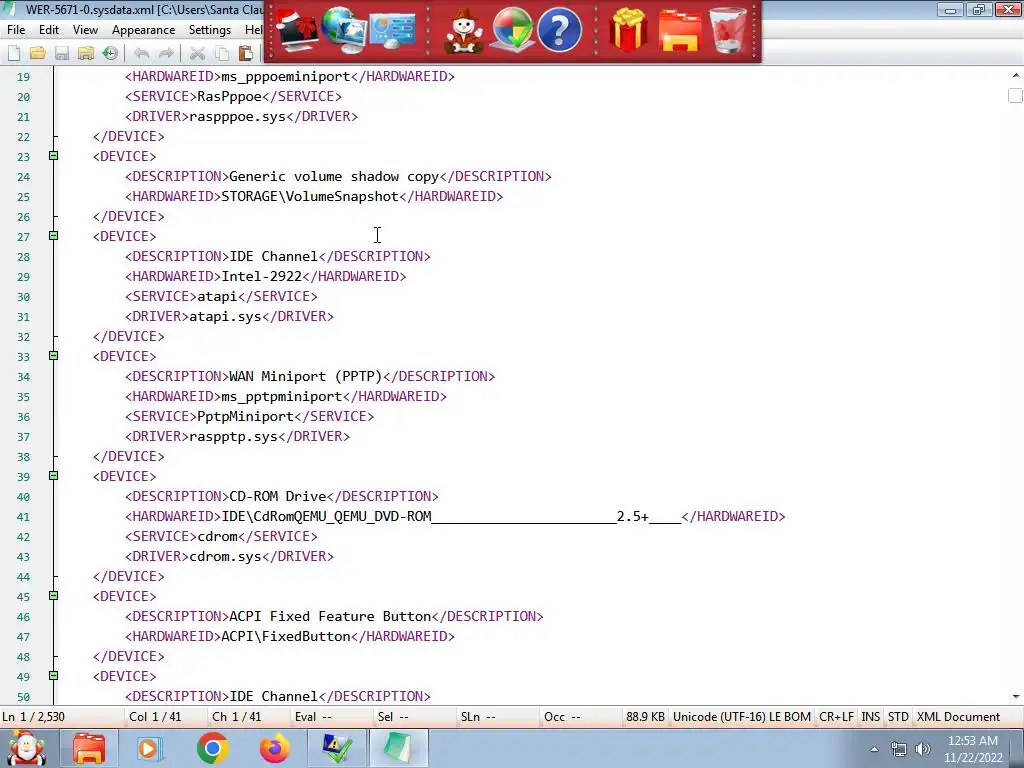Image resolution: width=1024 pixels, height=768 pixels.
Task: Click 'WAN Miniport (PPTP)' description text
Action: tap(306, 376)
